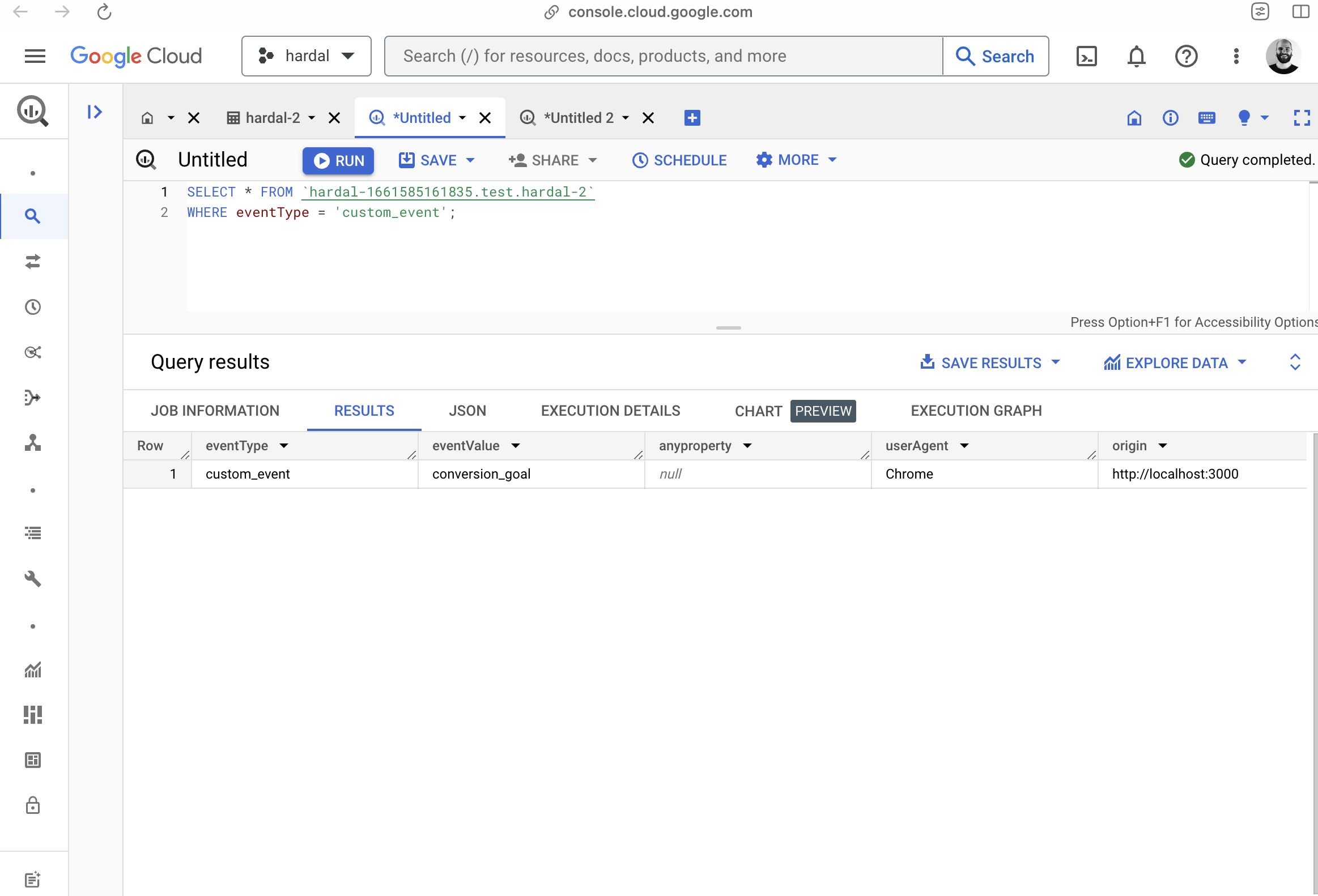
Task: Open the eventType column menu arrow
Action: coord(284,446)
